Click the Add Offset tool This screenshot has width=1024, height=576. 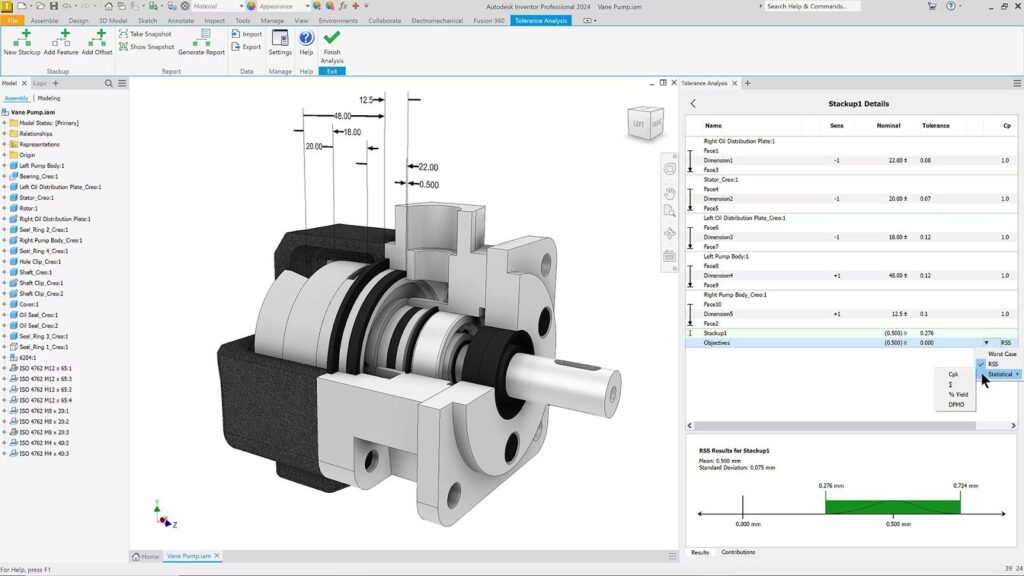pos(97,43)
